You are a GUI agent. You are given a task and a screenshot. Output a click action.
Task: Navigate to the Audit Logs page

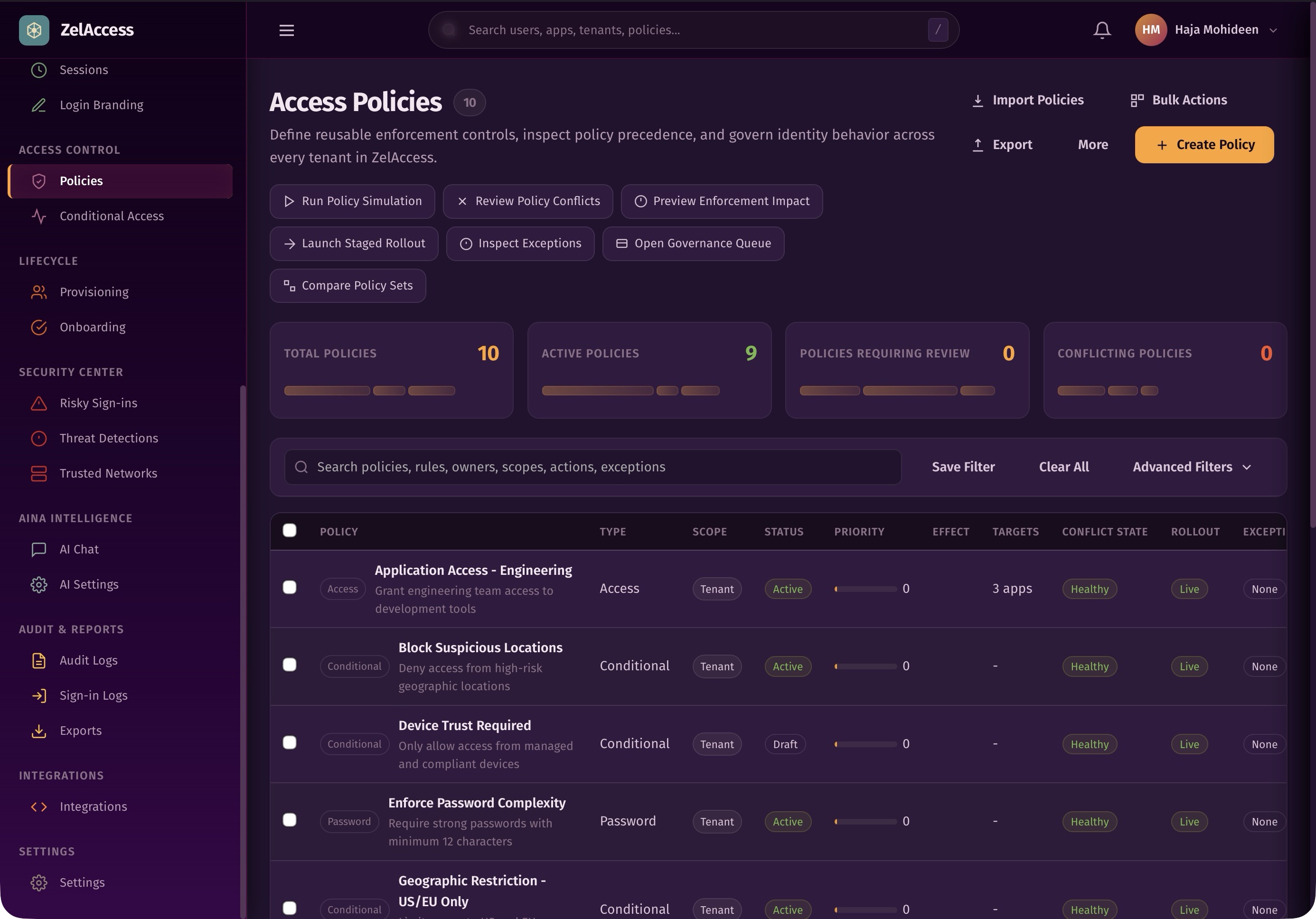[x=88, y=660]
